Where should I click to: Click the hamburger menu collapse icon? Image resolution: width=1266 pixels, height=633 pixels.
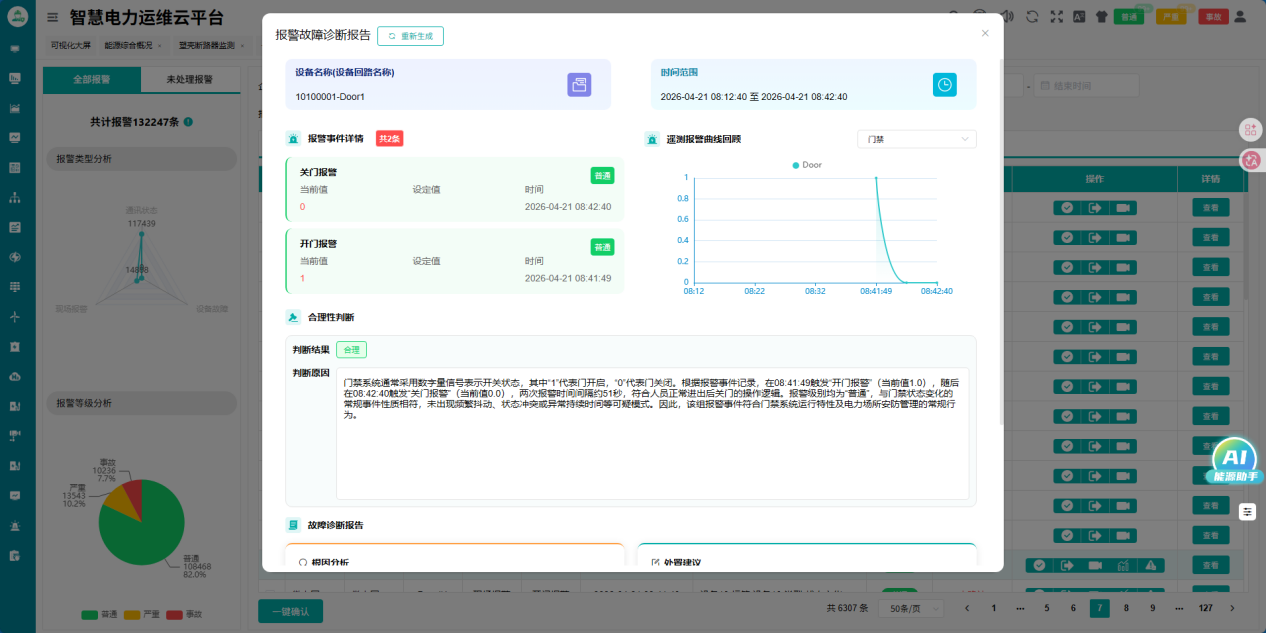(x=52, y=17)
